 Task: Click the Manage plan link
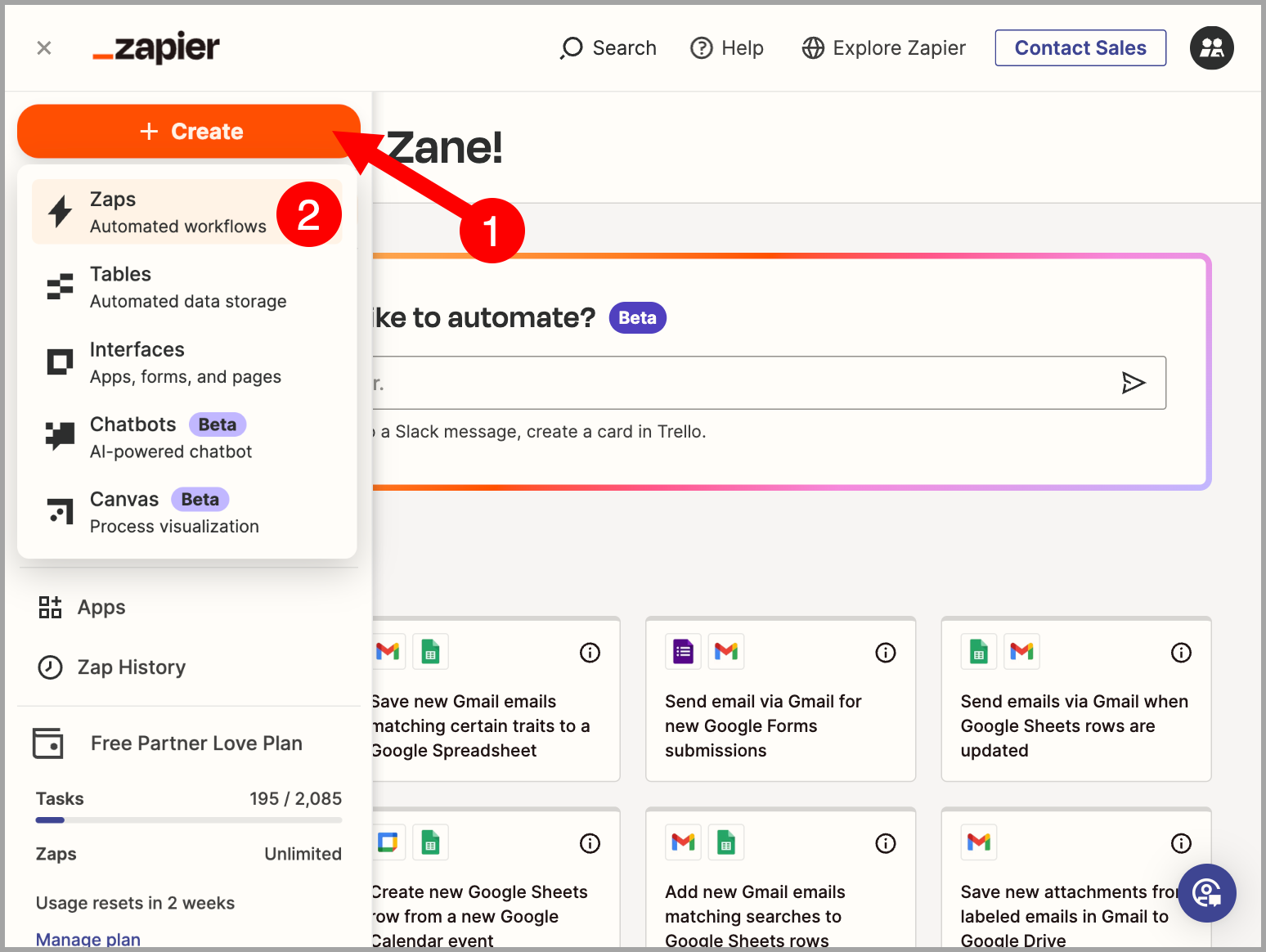point(88,939)
